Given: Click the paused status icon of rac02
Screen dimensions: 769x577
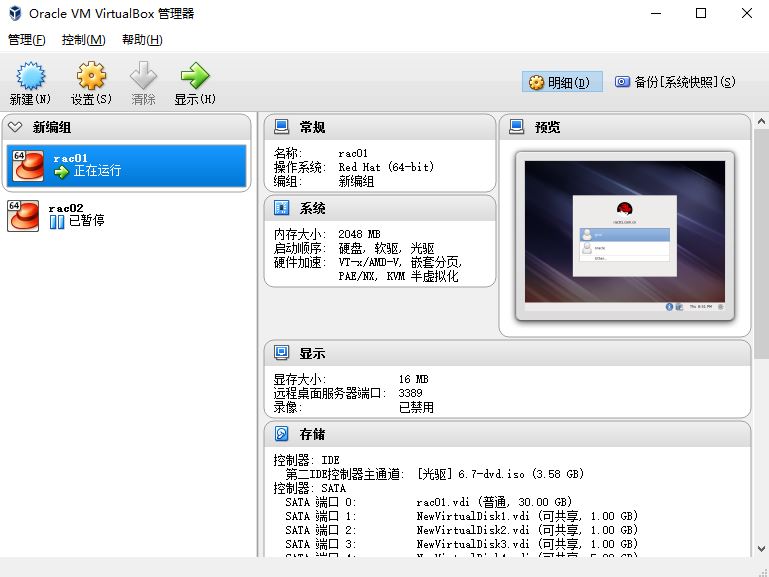Looking at the screenshot, I should pyautogui.click(x=57, y=222).
